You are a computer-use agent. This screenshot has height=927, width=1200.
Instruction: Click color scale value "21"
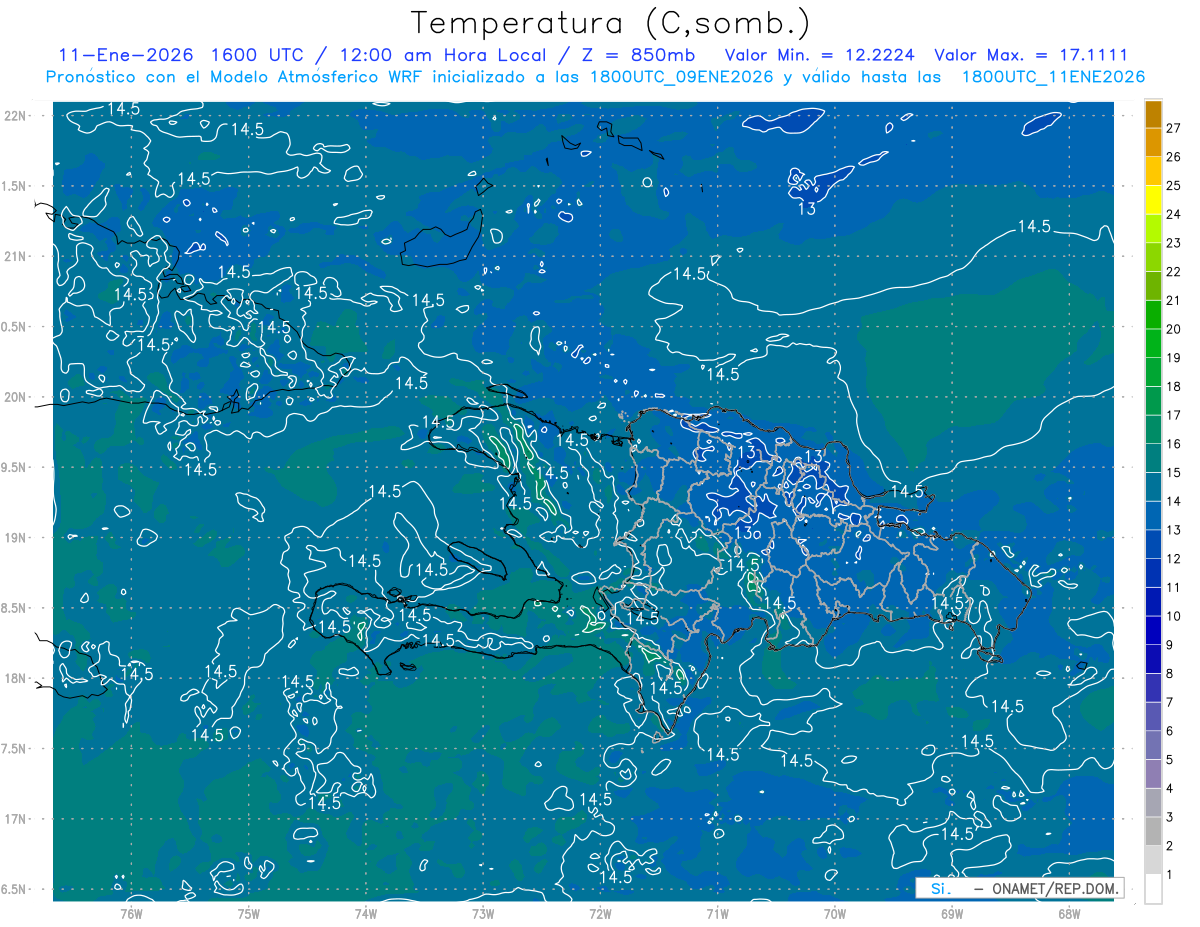coord(1174,300)
